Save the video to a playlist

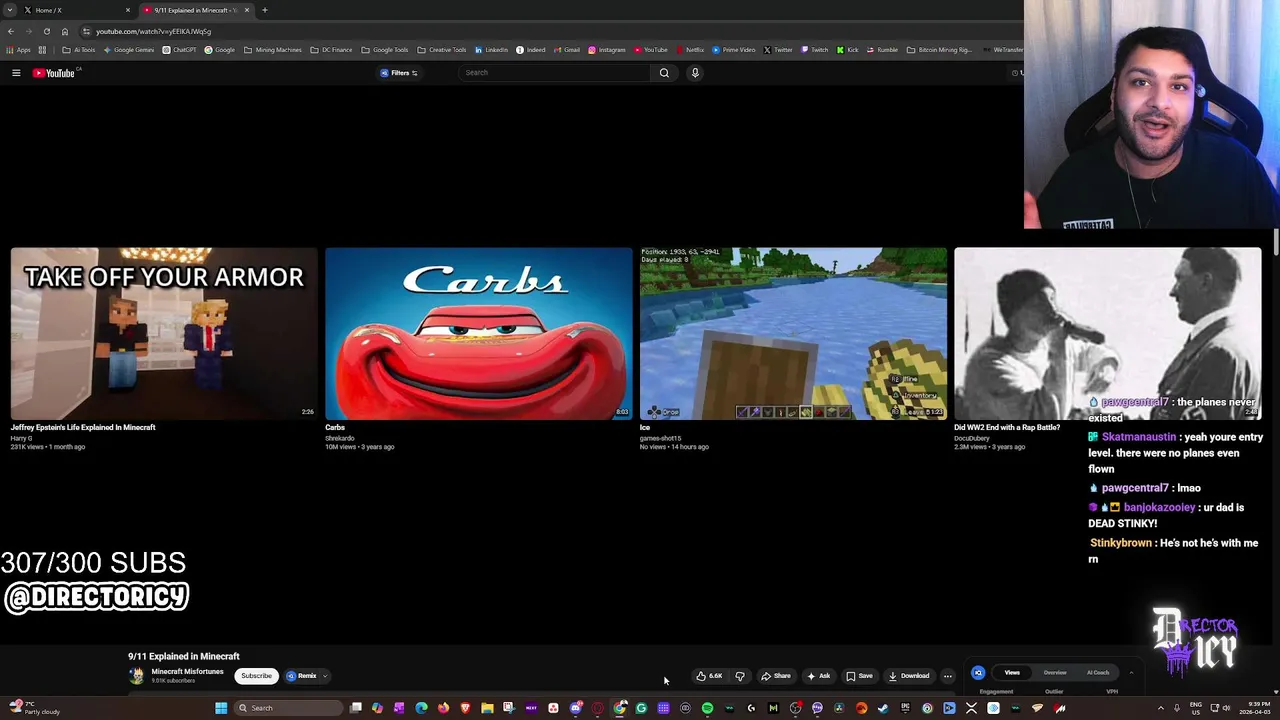coord(859,676)
